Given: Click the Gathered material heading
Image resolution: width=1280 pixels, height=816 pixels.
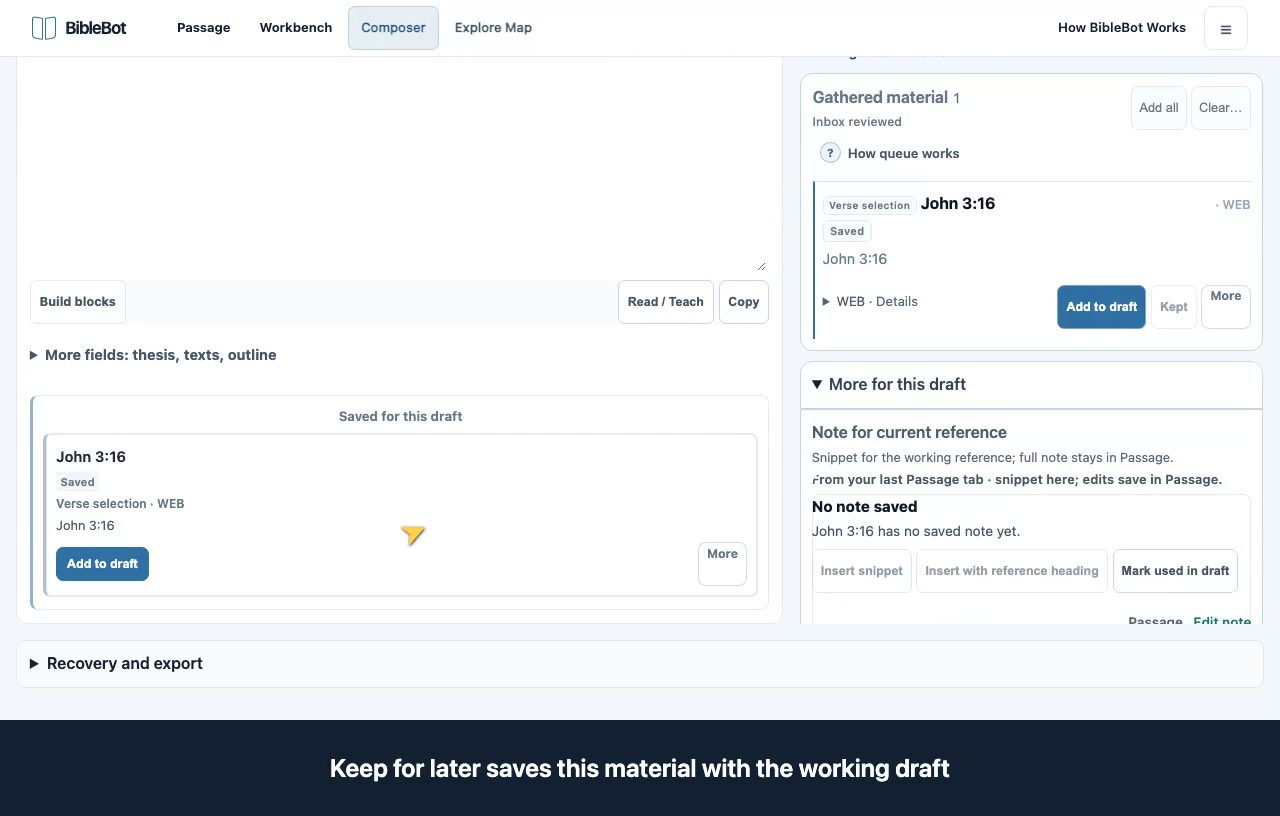Looking at the screenshot, I should (x=880, y=97).
